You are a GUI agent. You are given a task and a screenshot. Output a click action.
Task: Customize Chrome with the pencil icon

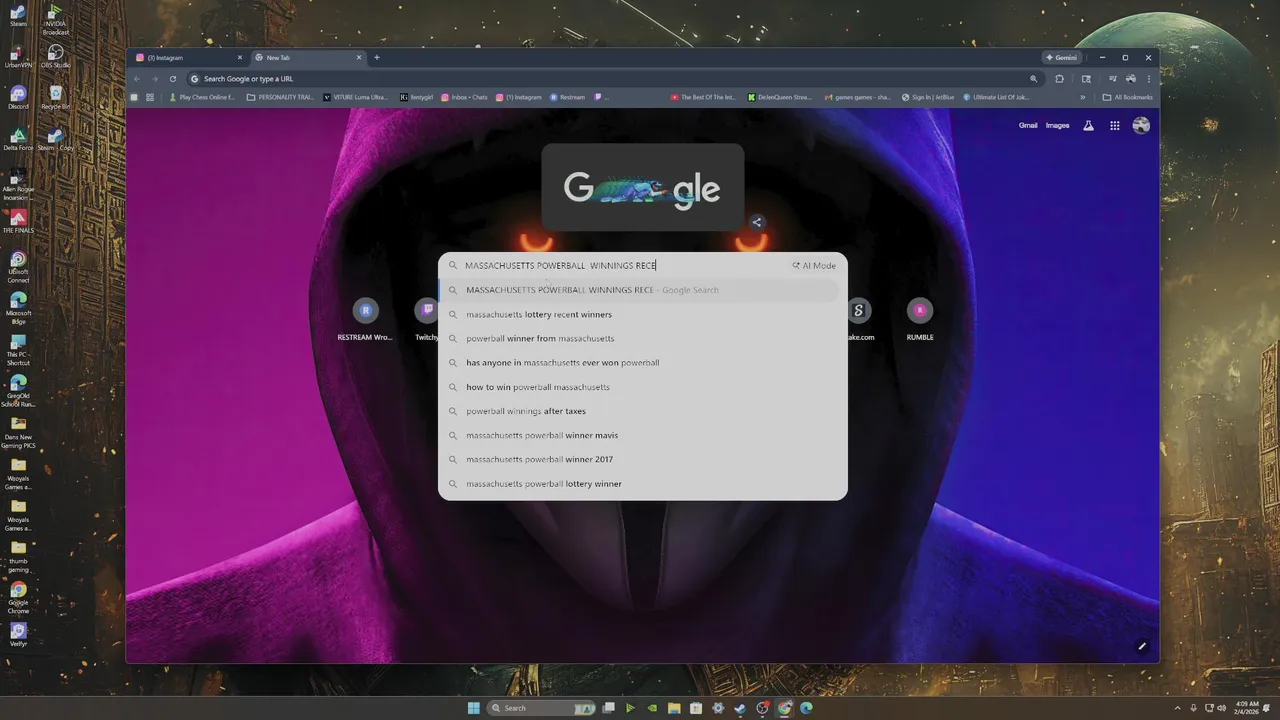(1142, 646)
